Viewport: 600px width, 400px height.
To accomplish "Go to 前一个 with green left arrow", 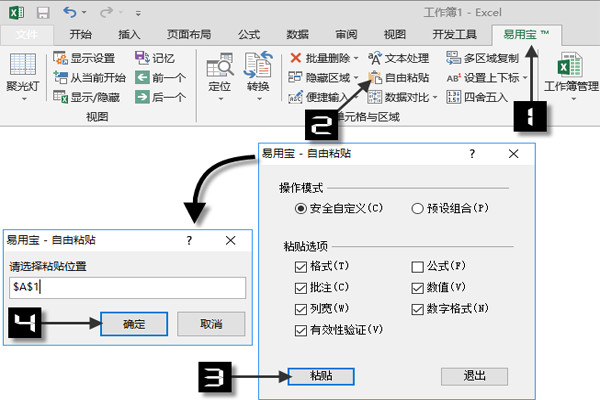I will tap(160, 78).
